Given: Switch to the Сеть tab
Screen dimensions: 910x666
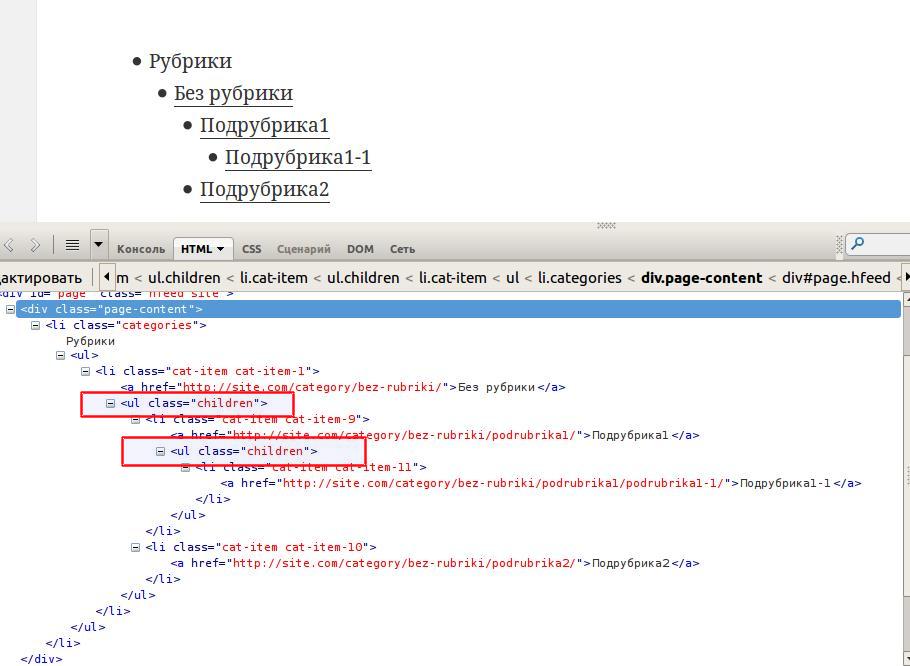Looking at the screenshot, I should pyautogui.click(x=402, y=249).
